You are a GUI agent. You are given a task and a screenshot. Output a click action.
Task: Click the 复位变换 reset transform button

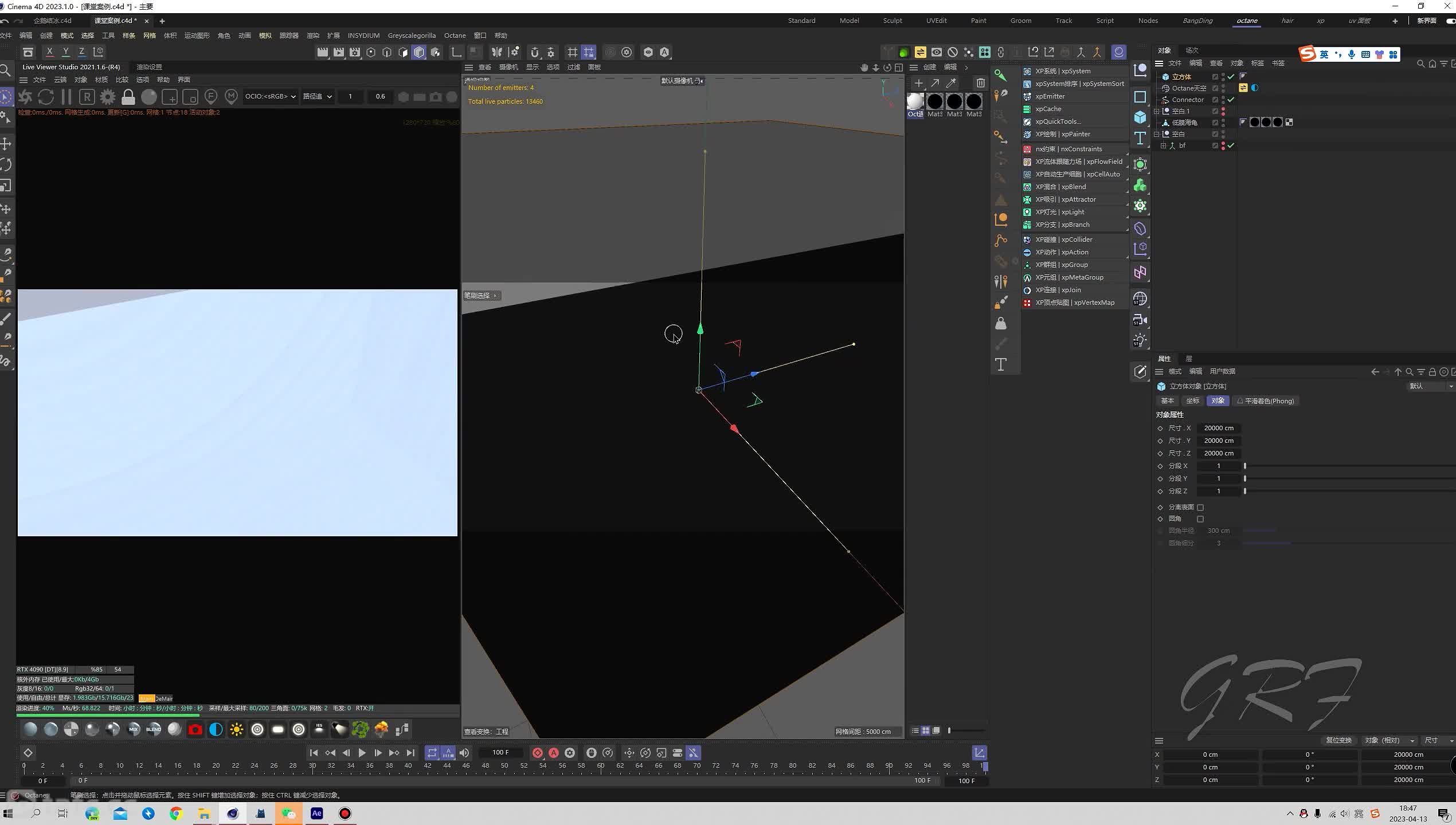coord(1339,740)
